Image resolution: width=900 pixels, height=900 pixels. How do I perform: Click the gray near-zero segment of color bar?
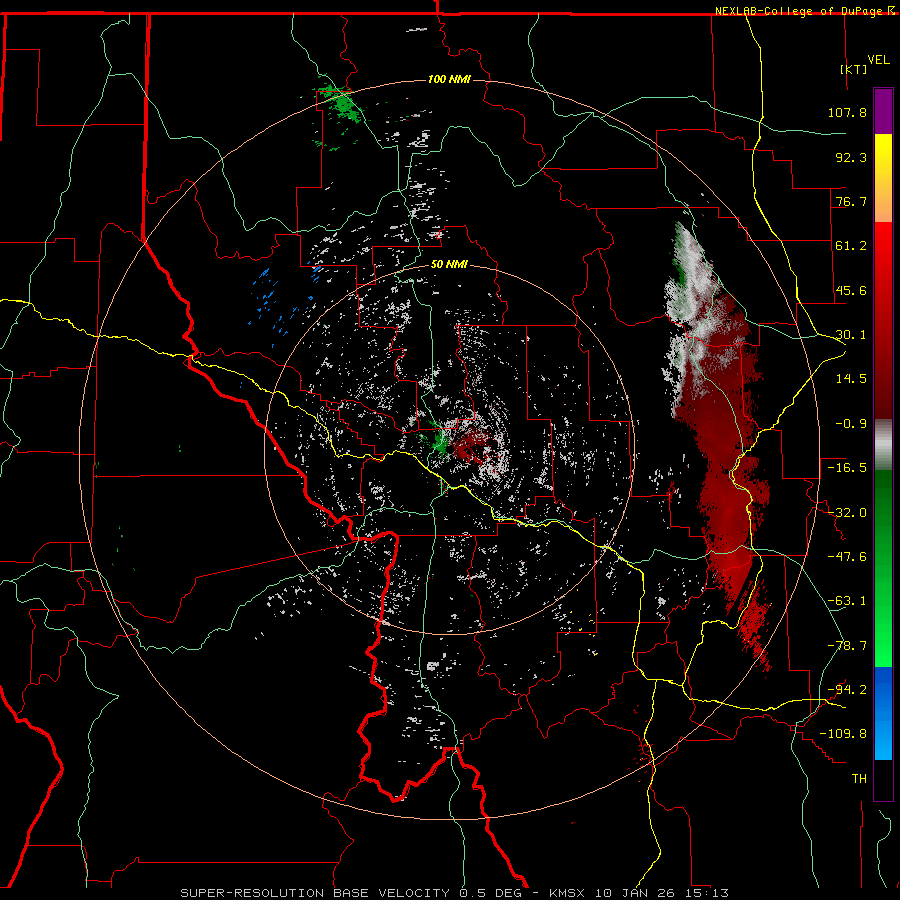[883, 445]
